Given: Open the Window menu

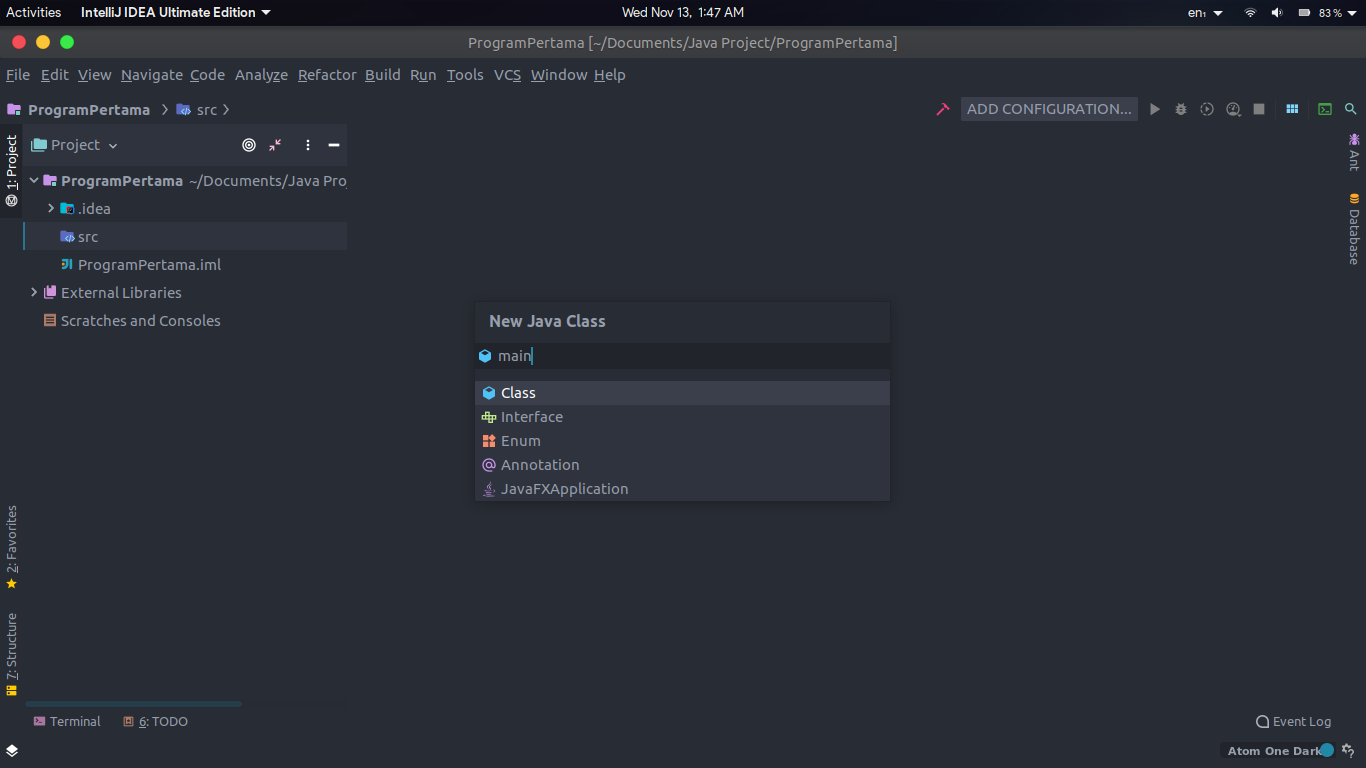Looking at the screenshot, I should click(x=559, y=75).
